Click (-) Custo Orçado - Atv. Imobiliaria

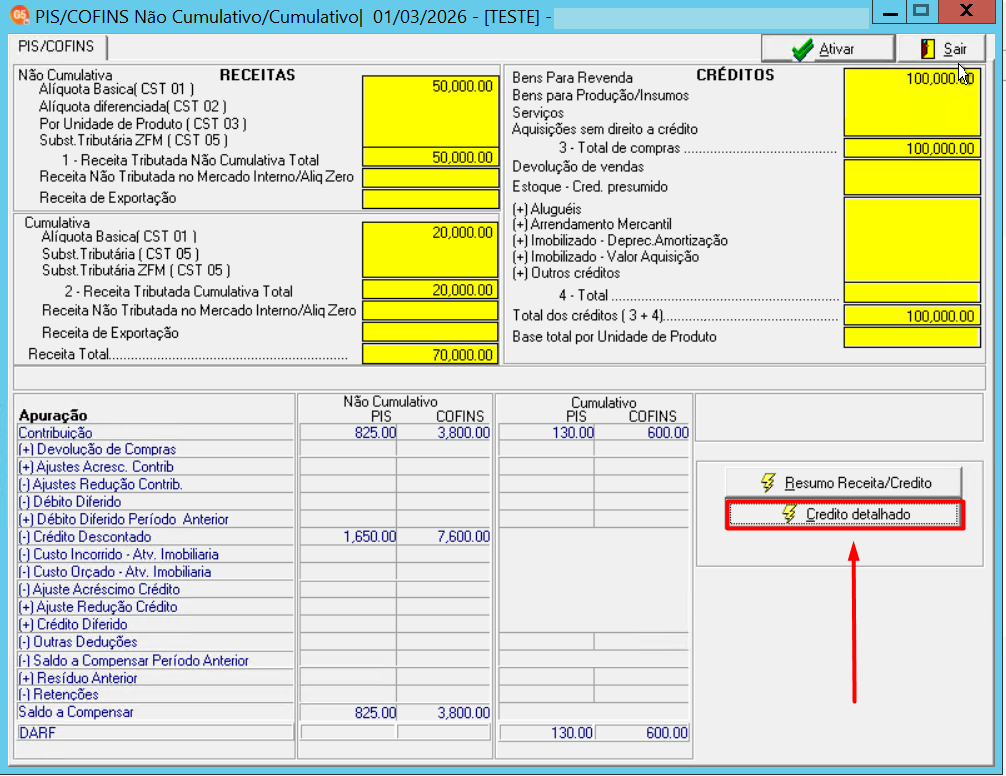coord(115,571)
